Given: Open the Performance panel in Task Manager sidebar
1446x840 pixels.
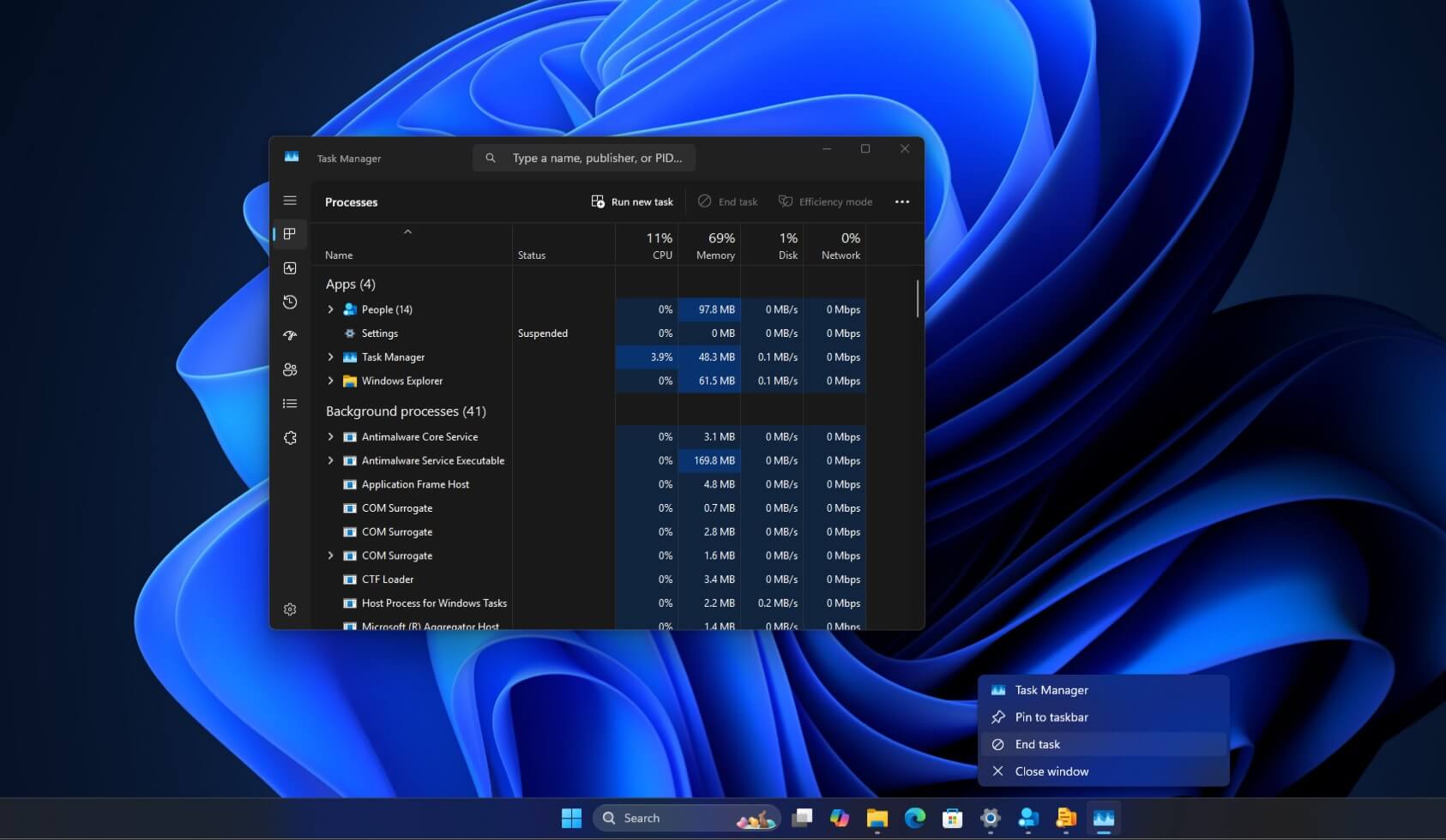Looking at the screenshot, I should click(291, 267).
